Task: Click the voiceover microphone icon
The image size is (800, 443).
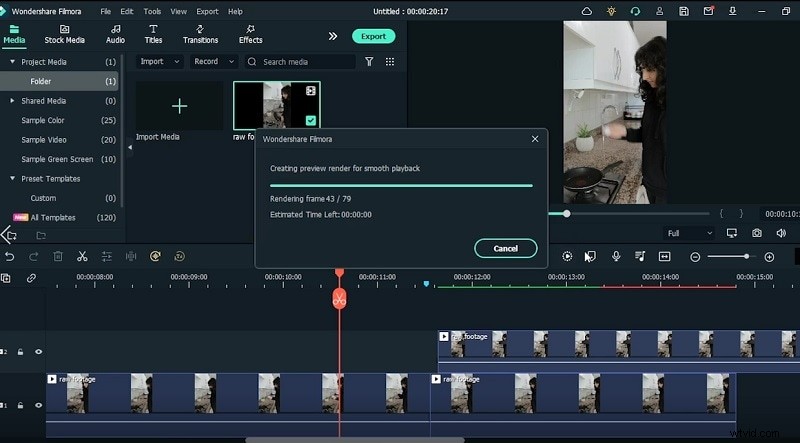Action: 616,257
